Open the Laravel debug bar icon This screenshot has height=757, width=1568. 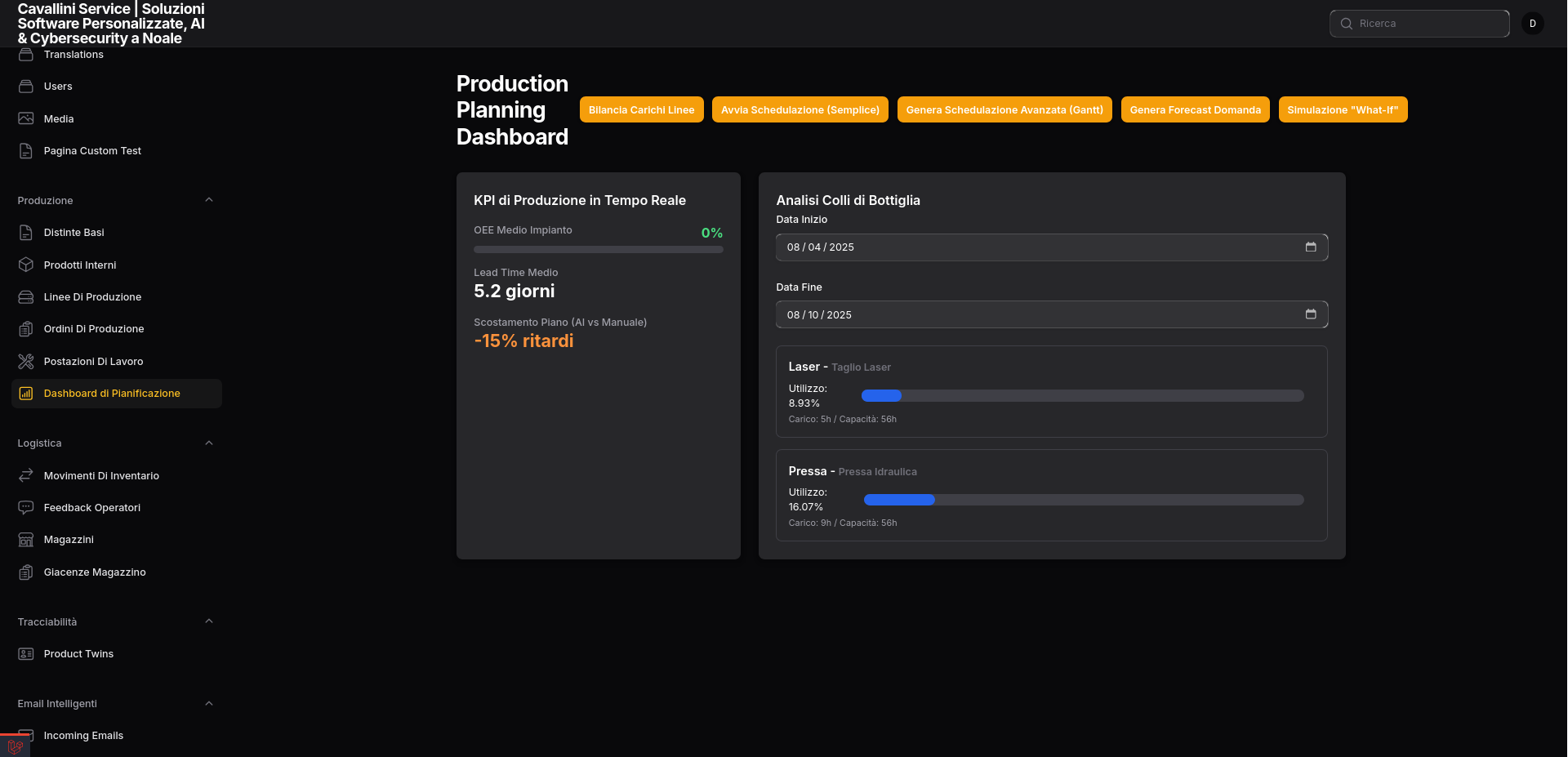point(15,746)
